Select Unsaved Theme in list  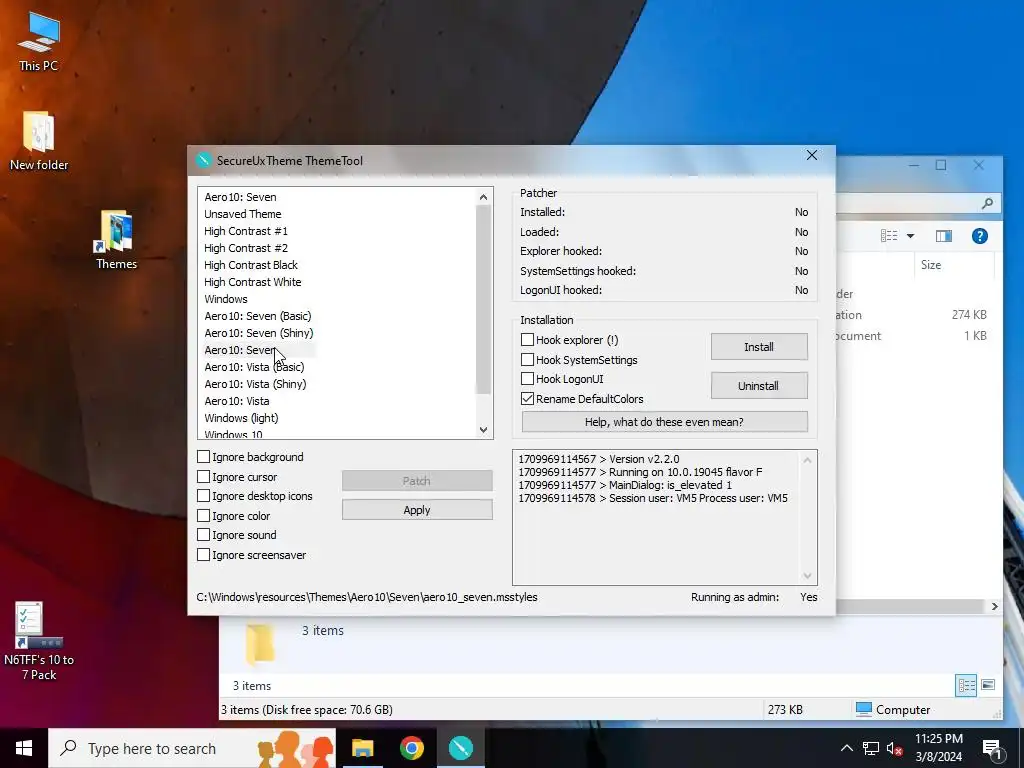click(242, 214)
